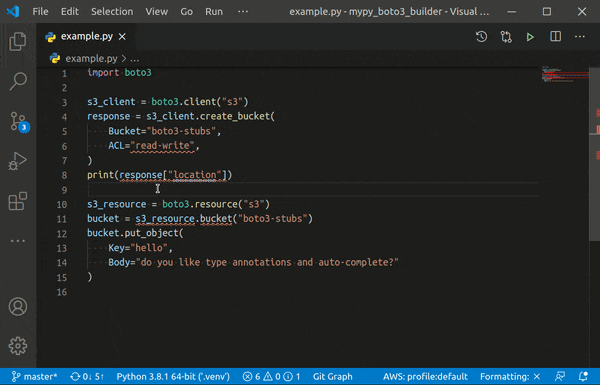Click the feedback icon in status bar

(560, 377)
